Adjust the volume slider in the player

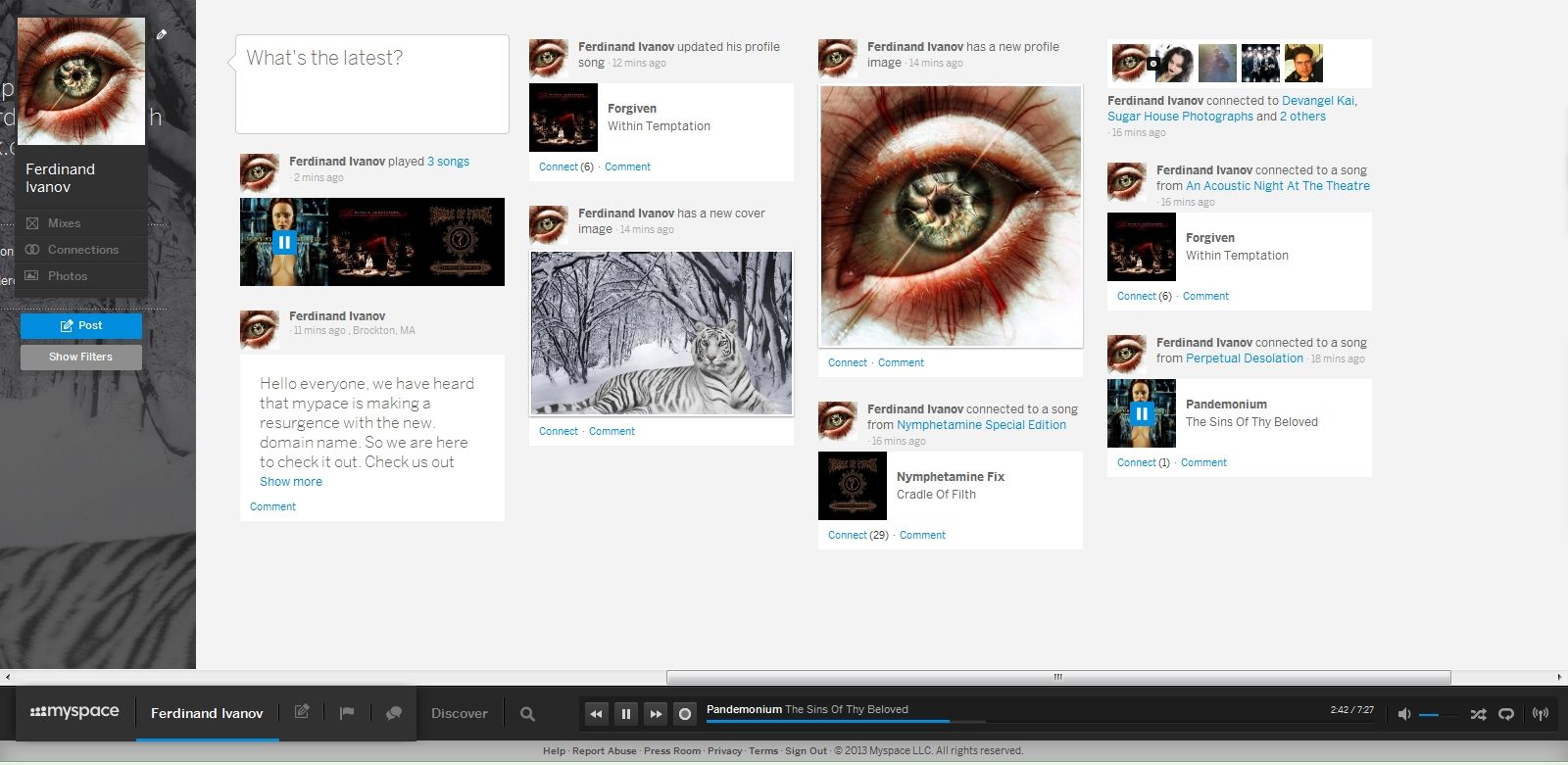1438,715
